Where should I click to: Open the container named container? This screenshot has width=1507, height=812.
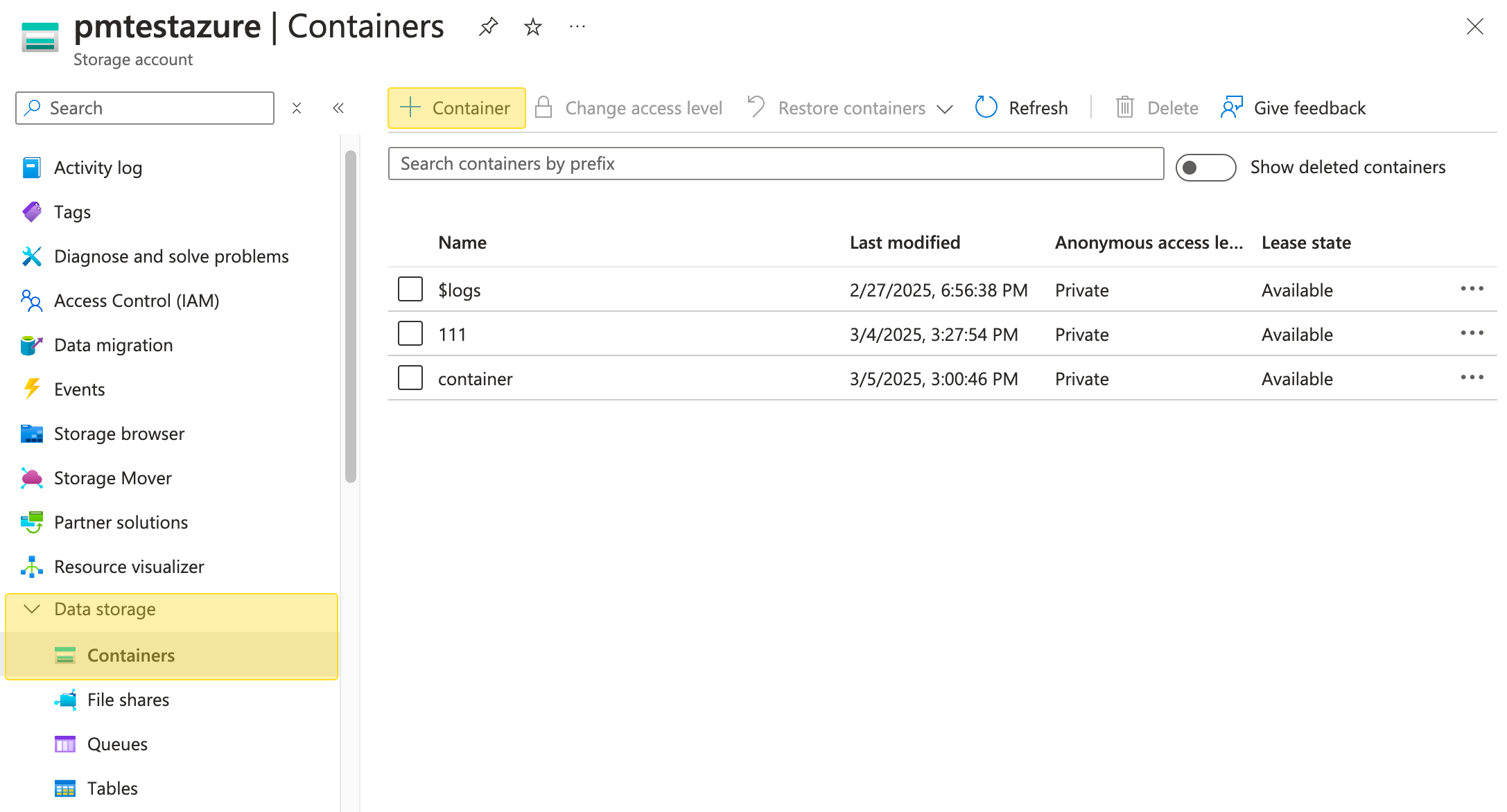point(476,379)
